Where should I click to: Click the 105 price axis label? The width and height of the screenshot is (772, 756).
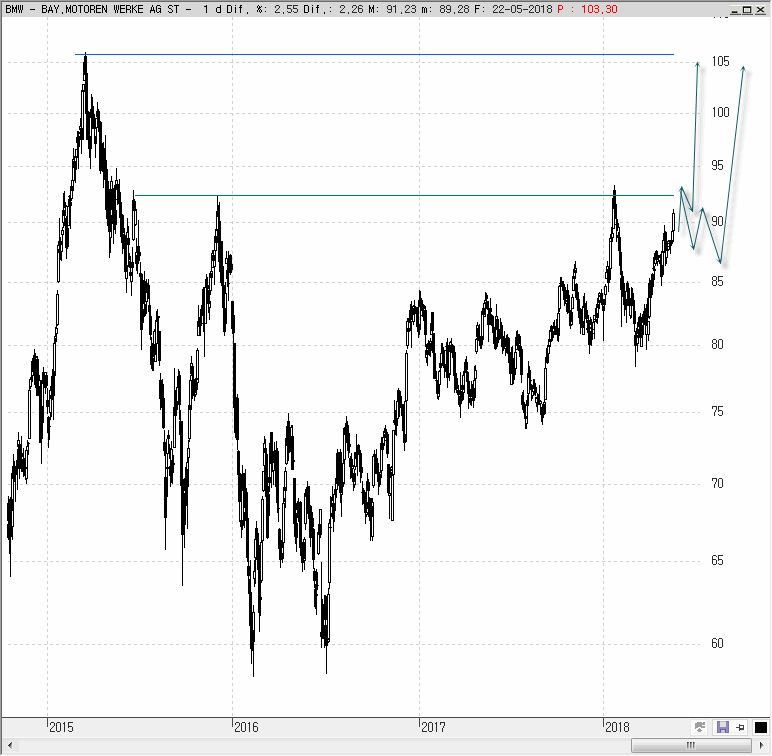pyautogui.click(x=720, y=62)
